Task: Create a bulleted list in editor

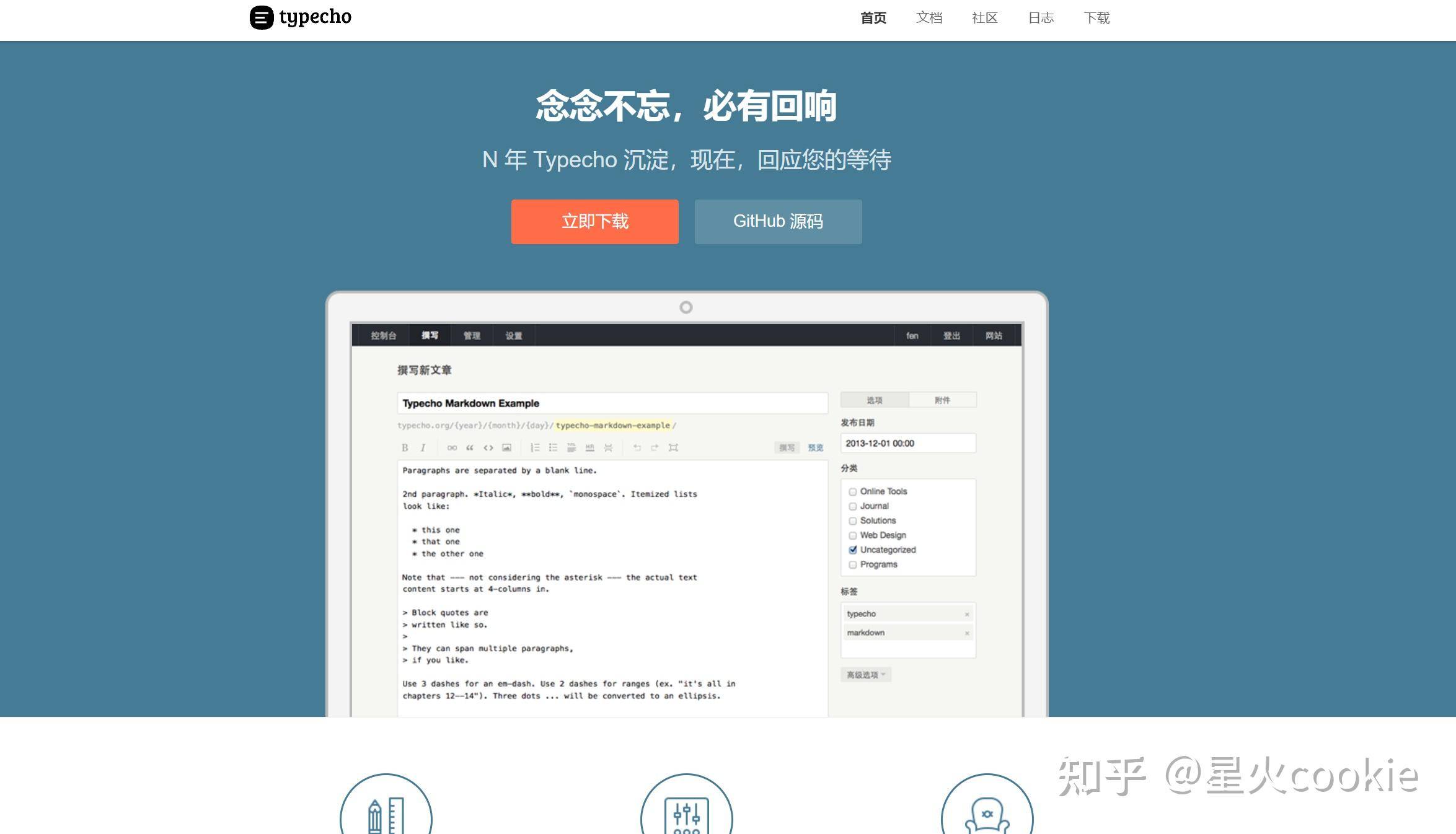Action: [553, 447]
